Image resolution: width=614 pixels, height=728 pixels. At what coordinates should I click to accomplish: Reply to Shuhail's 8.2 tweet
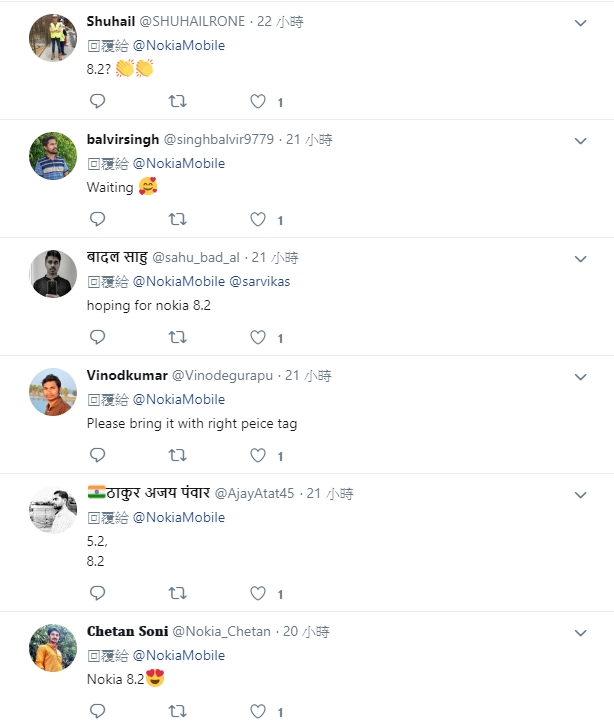point(97,101)
